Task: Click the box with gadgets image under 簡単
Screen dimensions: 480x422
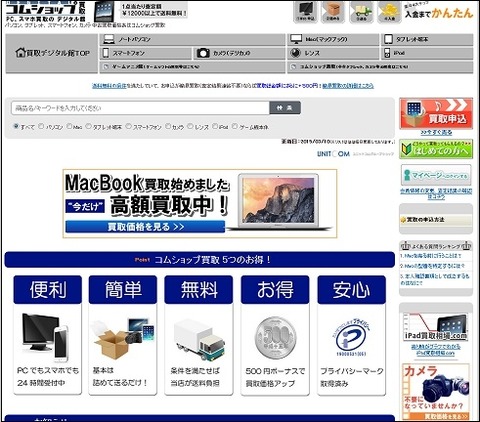Action: [x=123, y=338]
